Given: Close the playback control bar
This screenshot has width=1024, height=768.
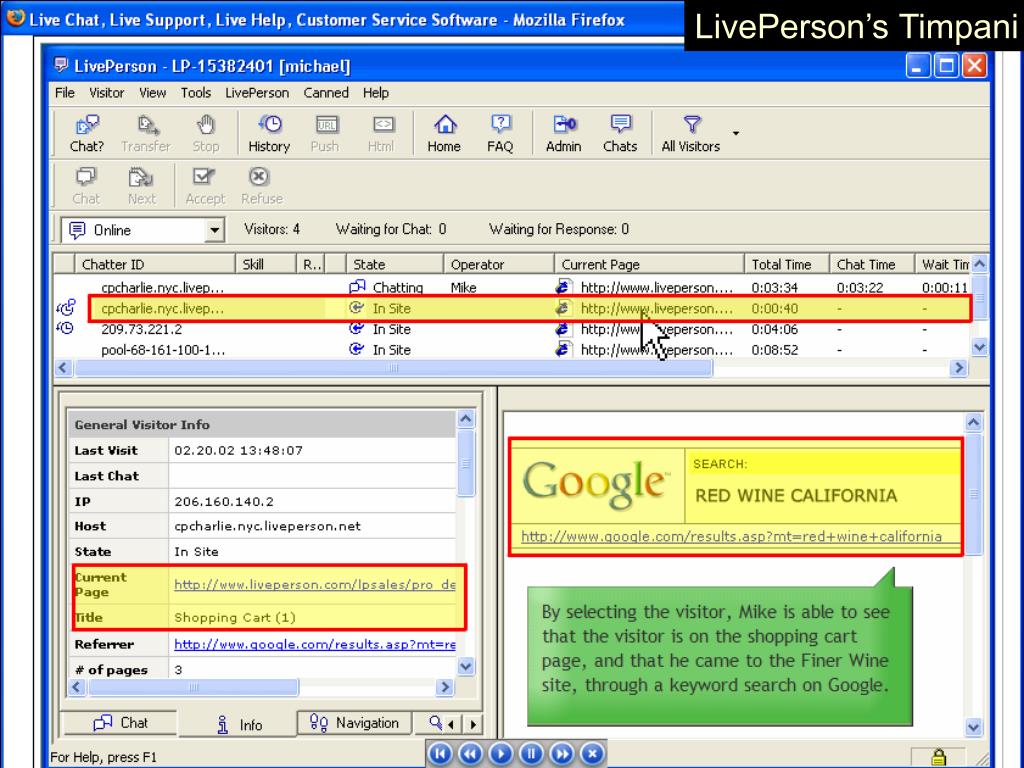Looking at the screenshot, I should 592,754.
